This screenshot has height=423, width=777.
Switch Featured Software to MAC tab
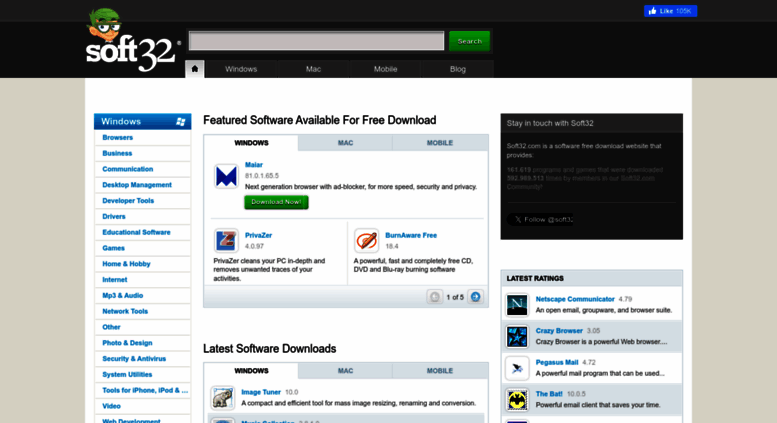pyautogui.click(x=345, y=143)
